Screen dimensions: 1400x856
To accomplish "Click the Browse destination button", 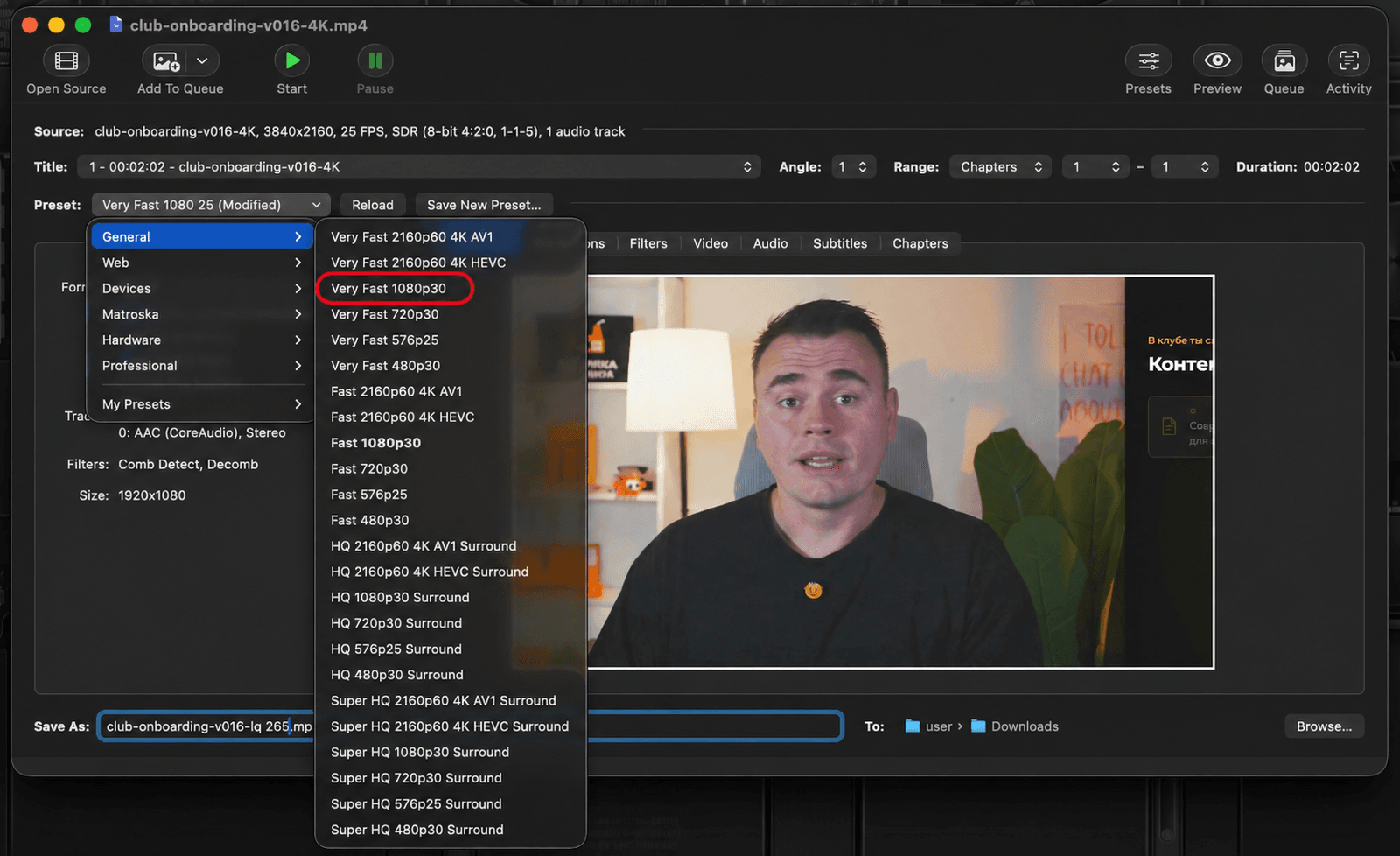I will pyautogui.click(x=1324, y=726).
